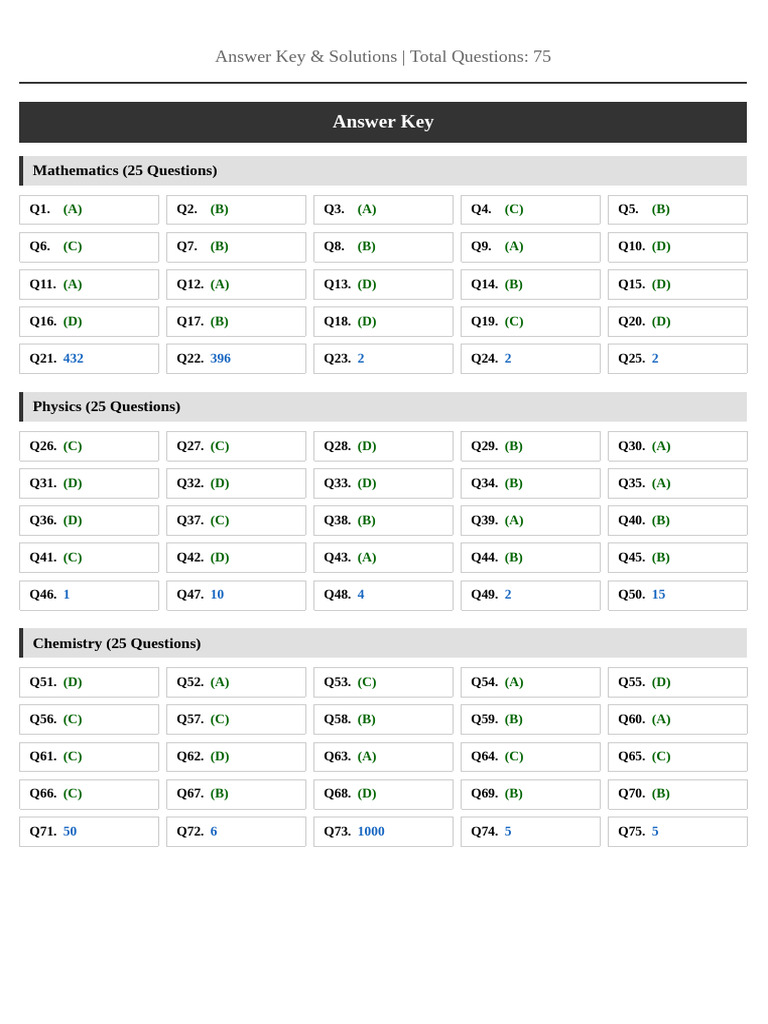Select the Q71 cell with answer 50
768x1024 pixels.
tap(89, 831)
